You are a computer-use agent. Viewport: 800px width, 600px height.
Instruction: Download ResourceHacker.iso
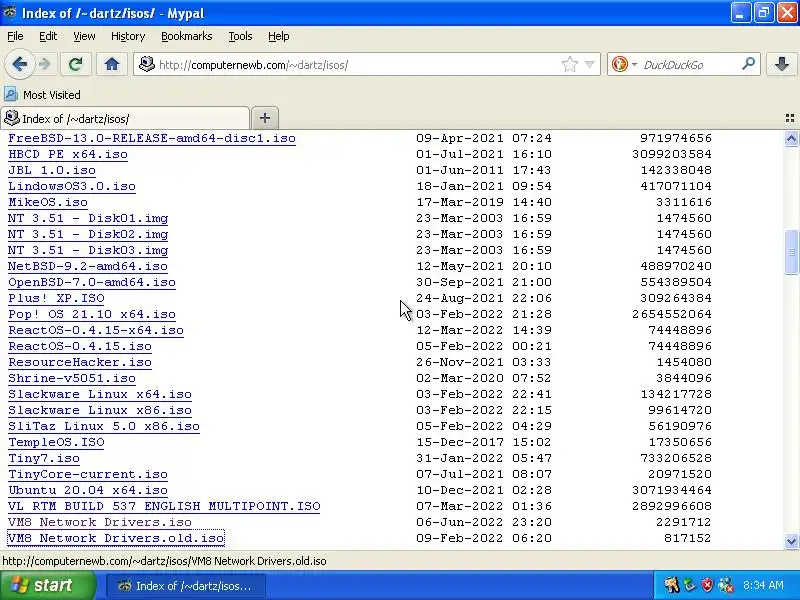point(80,362)
